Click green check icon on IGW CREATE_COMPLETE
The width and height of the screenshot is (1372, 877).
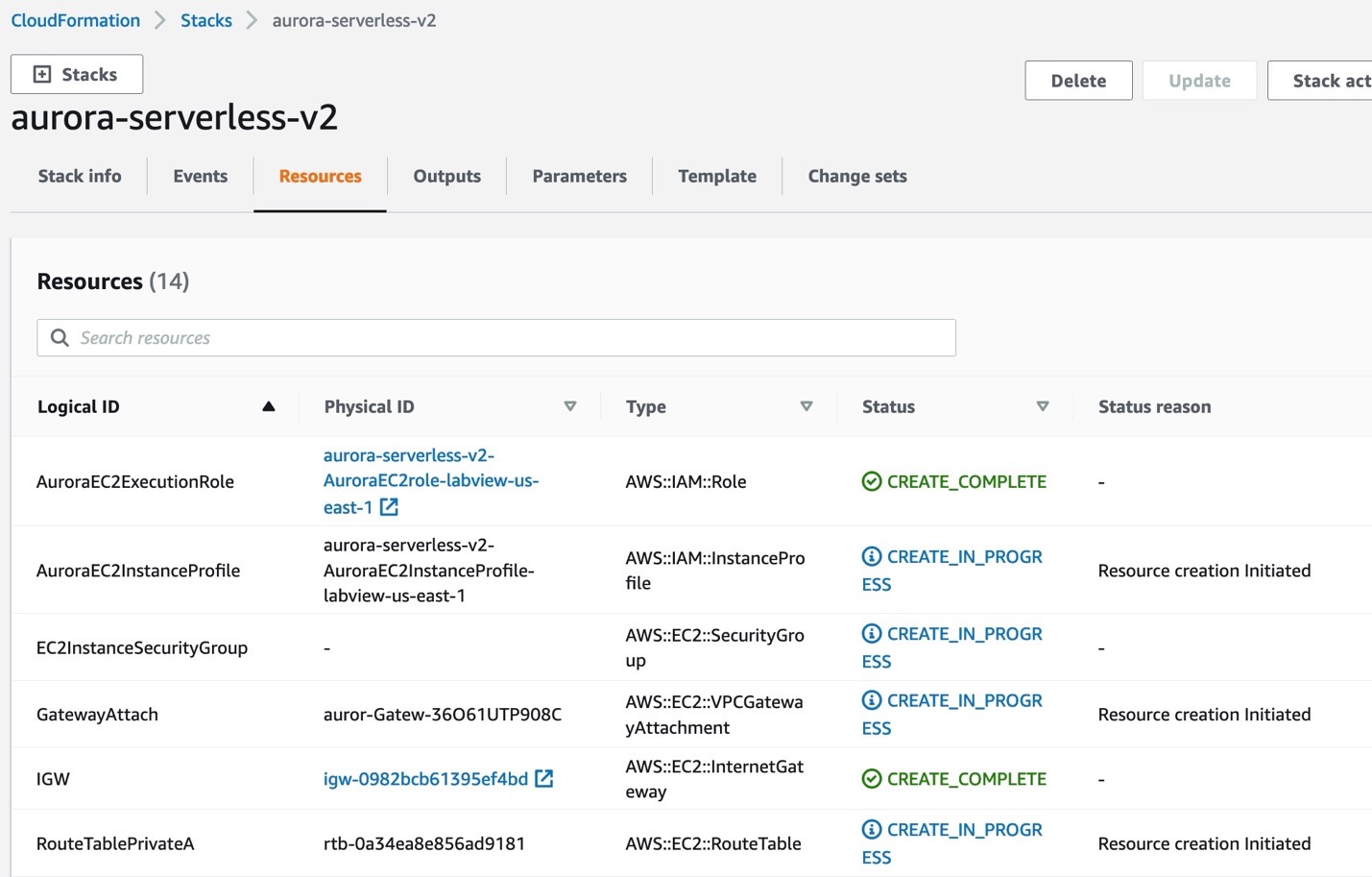[872, 779]
